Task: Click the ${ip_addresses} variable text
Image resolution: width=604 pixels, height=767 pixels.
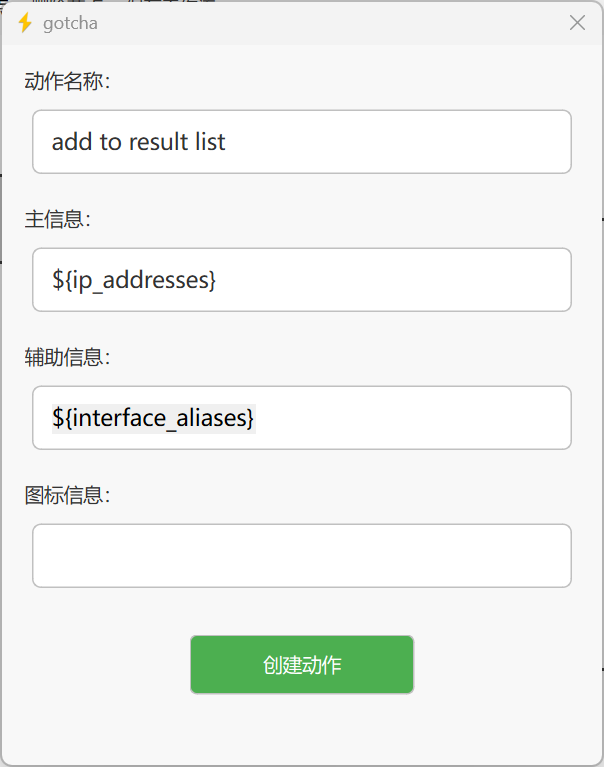Action: pos(134,280)
